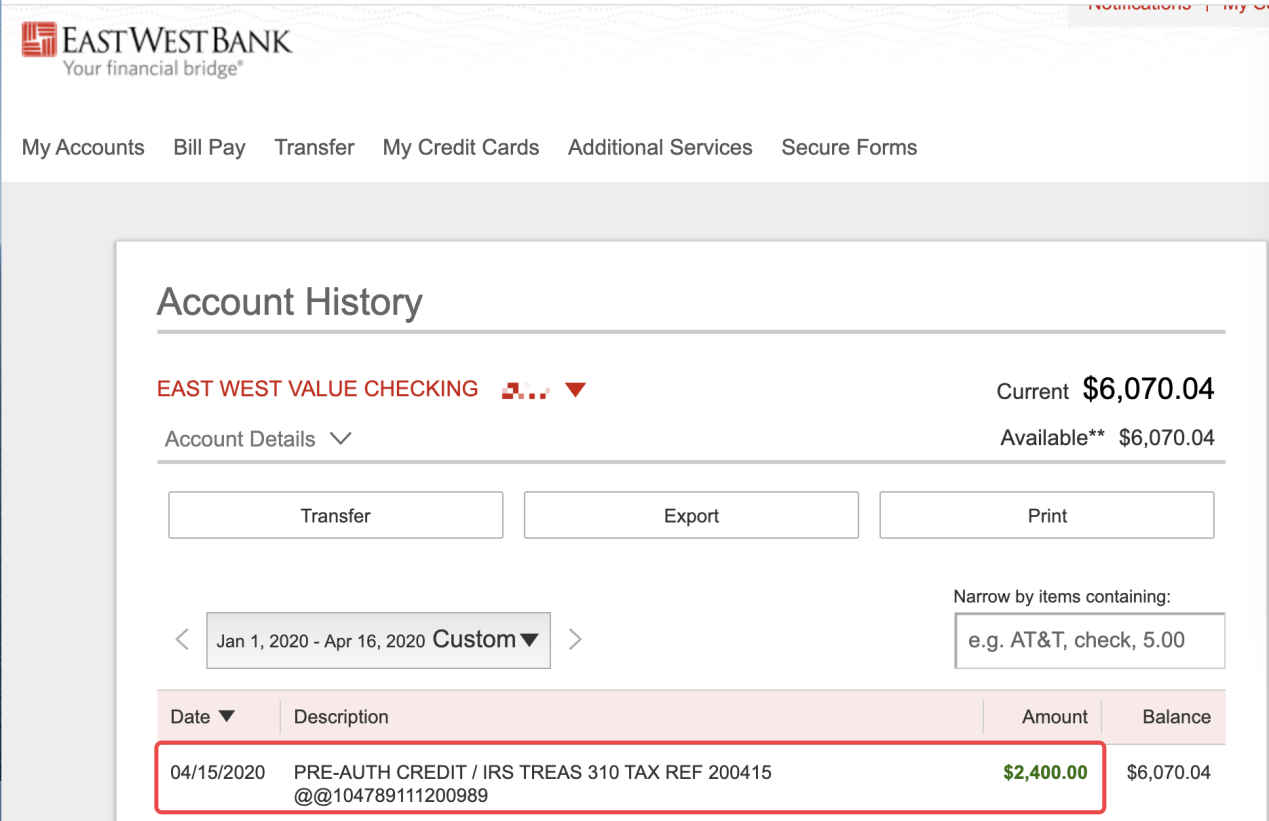Viewport: 1269px width, 821px height.
Task: Click the Transfer button under Account Details
Action: point(335,516)
